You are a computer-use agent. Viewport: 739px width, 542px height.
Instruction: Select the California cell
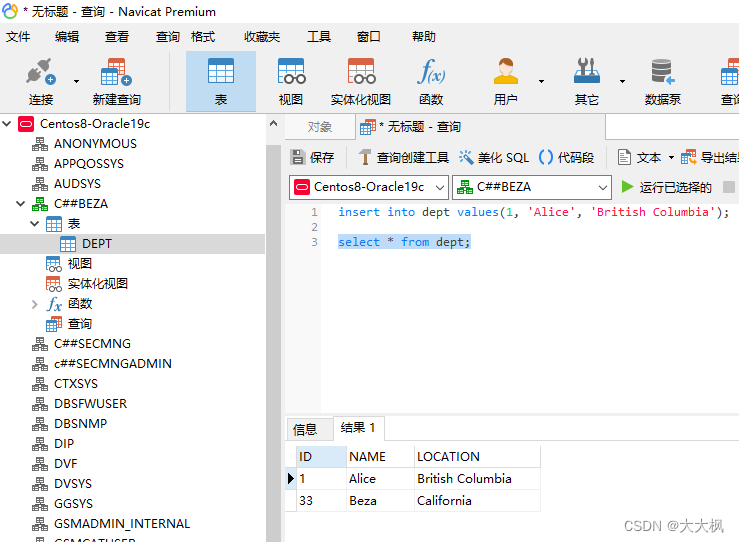477,501
